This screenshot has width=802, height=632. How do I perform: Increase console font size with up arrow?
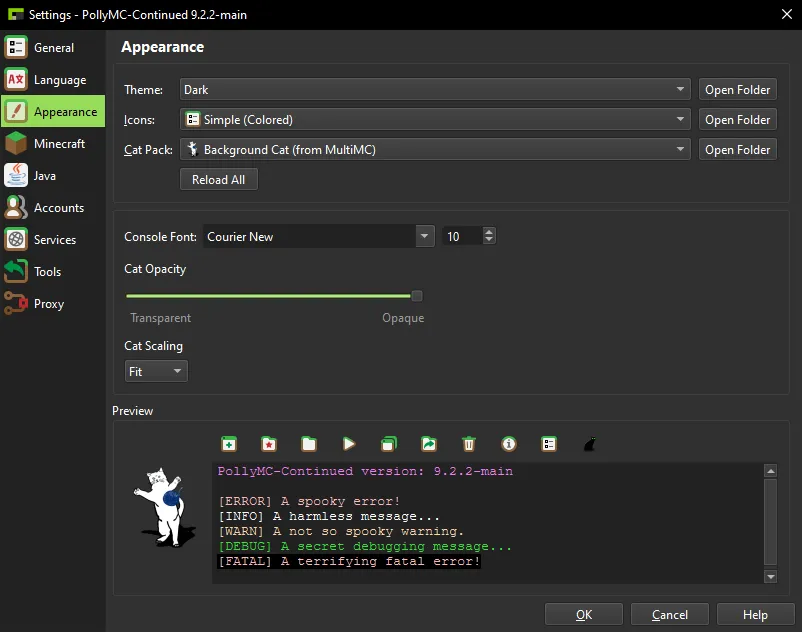pos(489,232)
